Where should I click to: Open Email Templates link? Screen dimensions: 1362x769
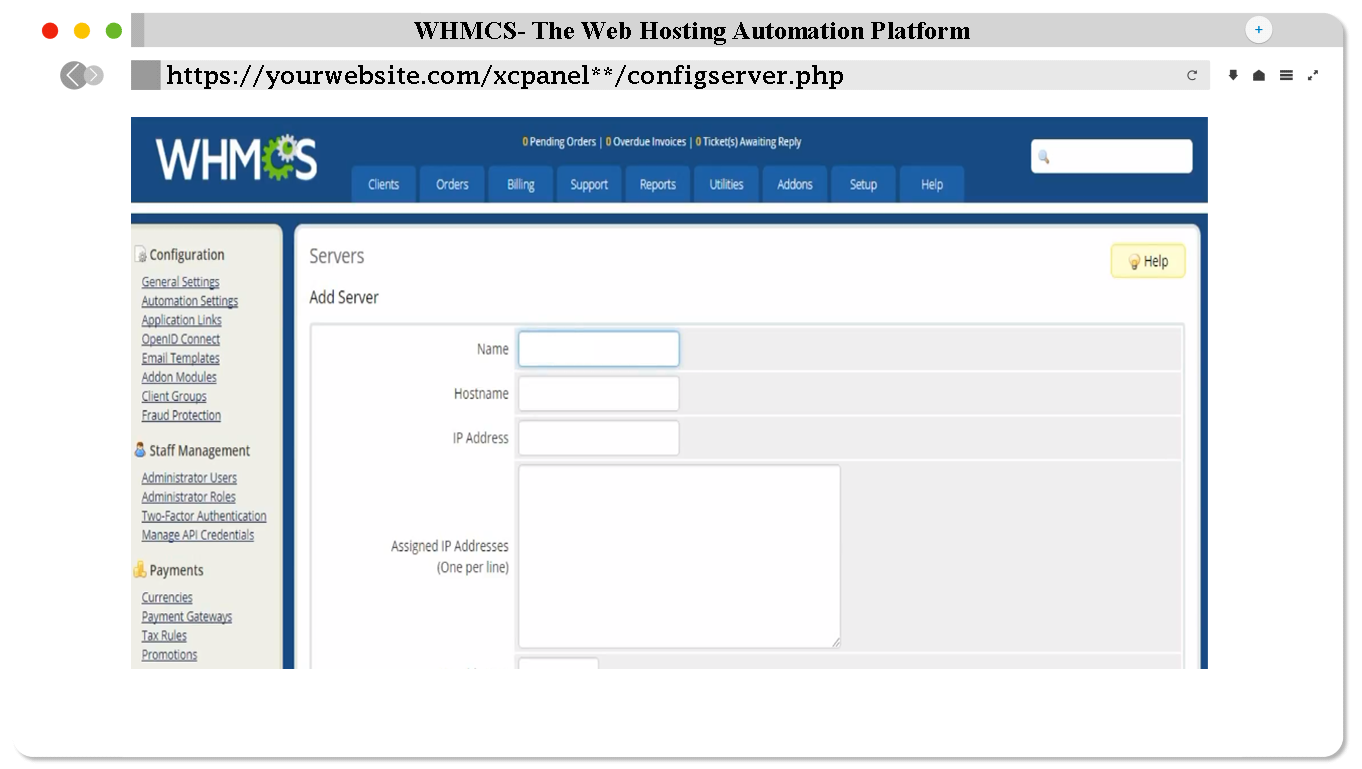coord(180,358)
